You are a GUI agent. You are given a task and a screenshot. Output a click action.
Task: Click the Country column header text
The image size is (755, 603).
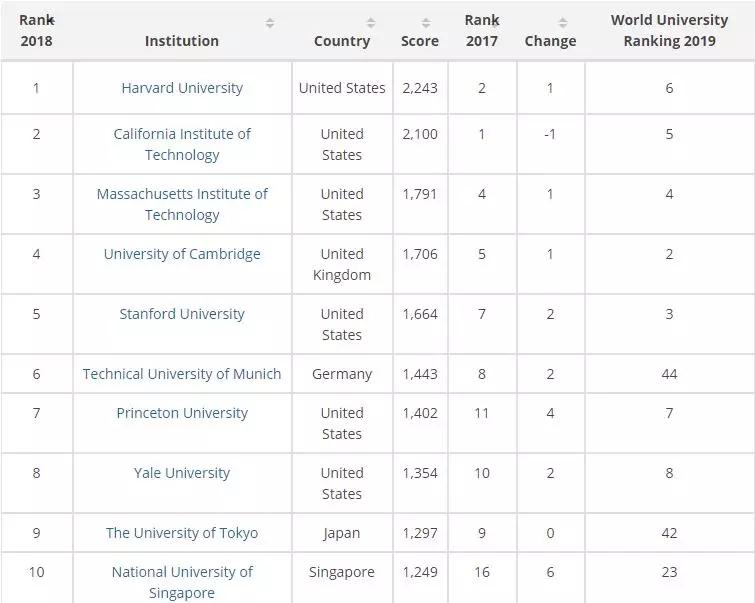pos(342,41)
